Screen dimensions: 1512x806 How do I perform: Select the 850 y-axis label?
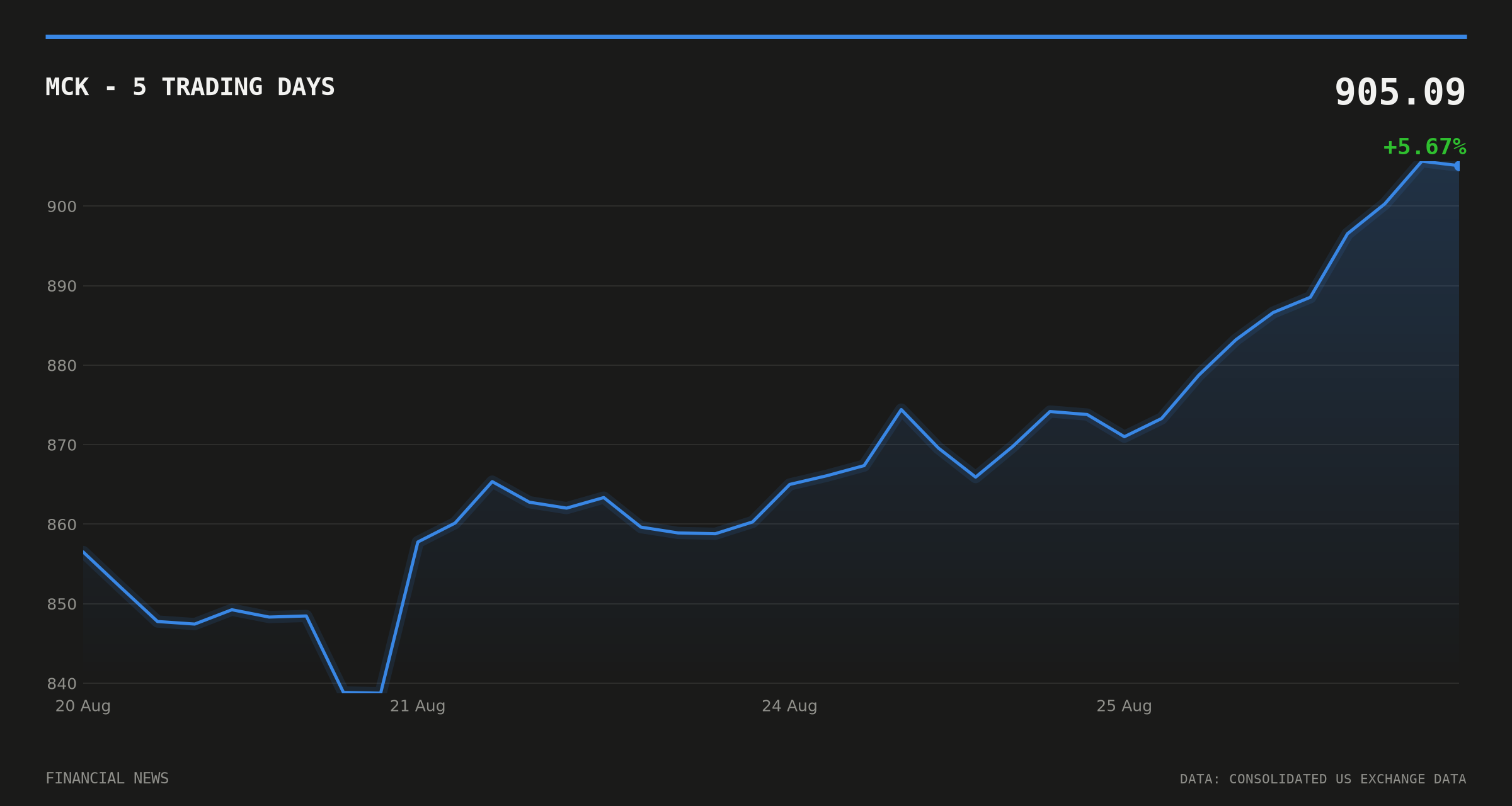pyautogui.click(x=62, y=604)
